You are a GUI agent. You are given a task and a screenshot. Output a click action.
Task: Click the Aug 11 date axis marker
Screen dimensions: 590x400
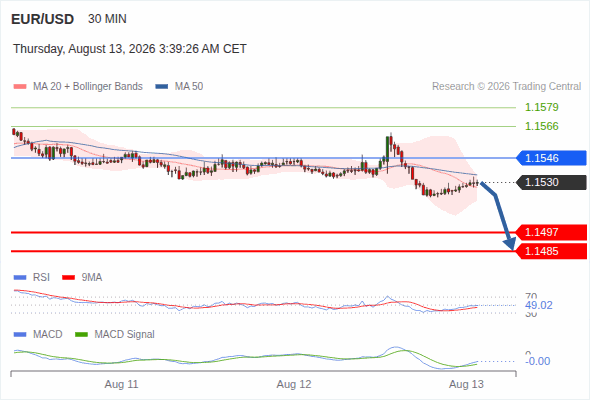(x=122, y=384)
